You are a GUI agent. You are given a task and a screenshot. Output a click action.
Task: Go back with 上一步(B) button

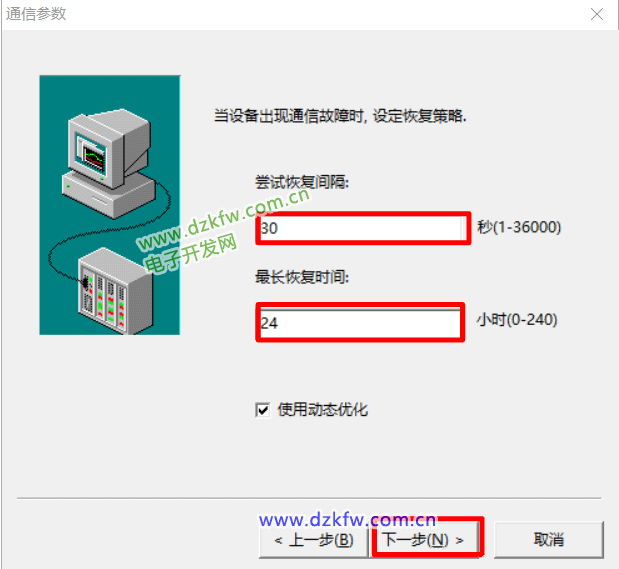click(x=313, y=540)
